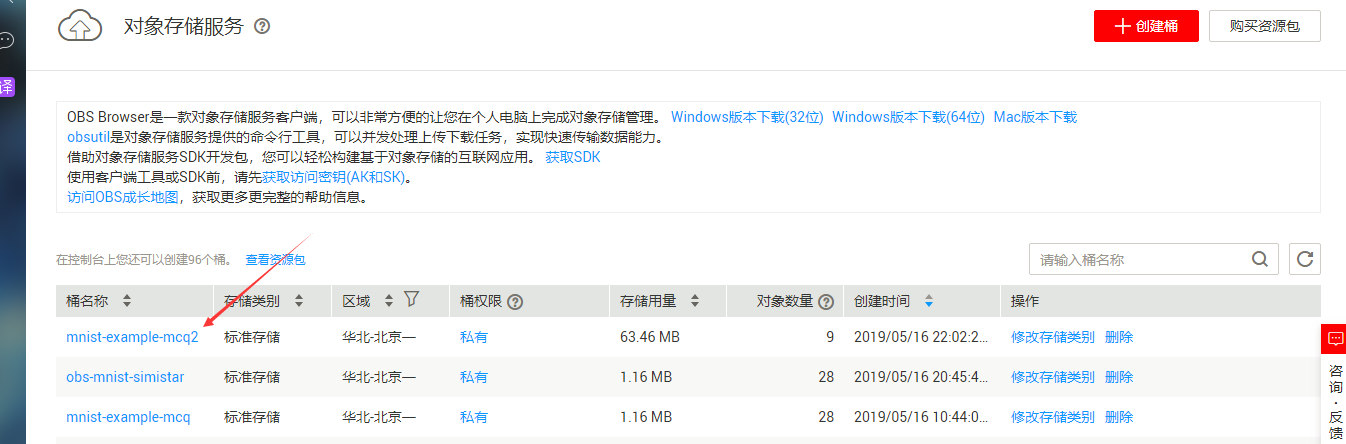Viewport: 1346px width, 444px height.
Task: Click 修改存储类别 in the mnist-example-mcq row
Action: point(1053,417)
